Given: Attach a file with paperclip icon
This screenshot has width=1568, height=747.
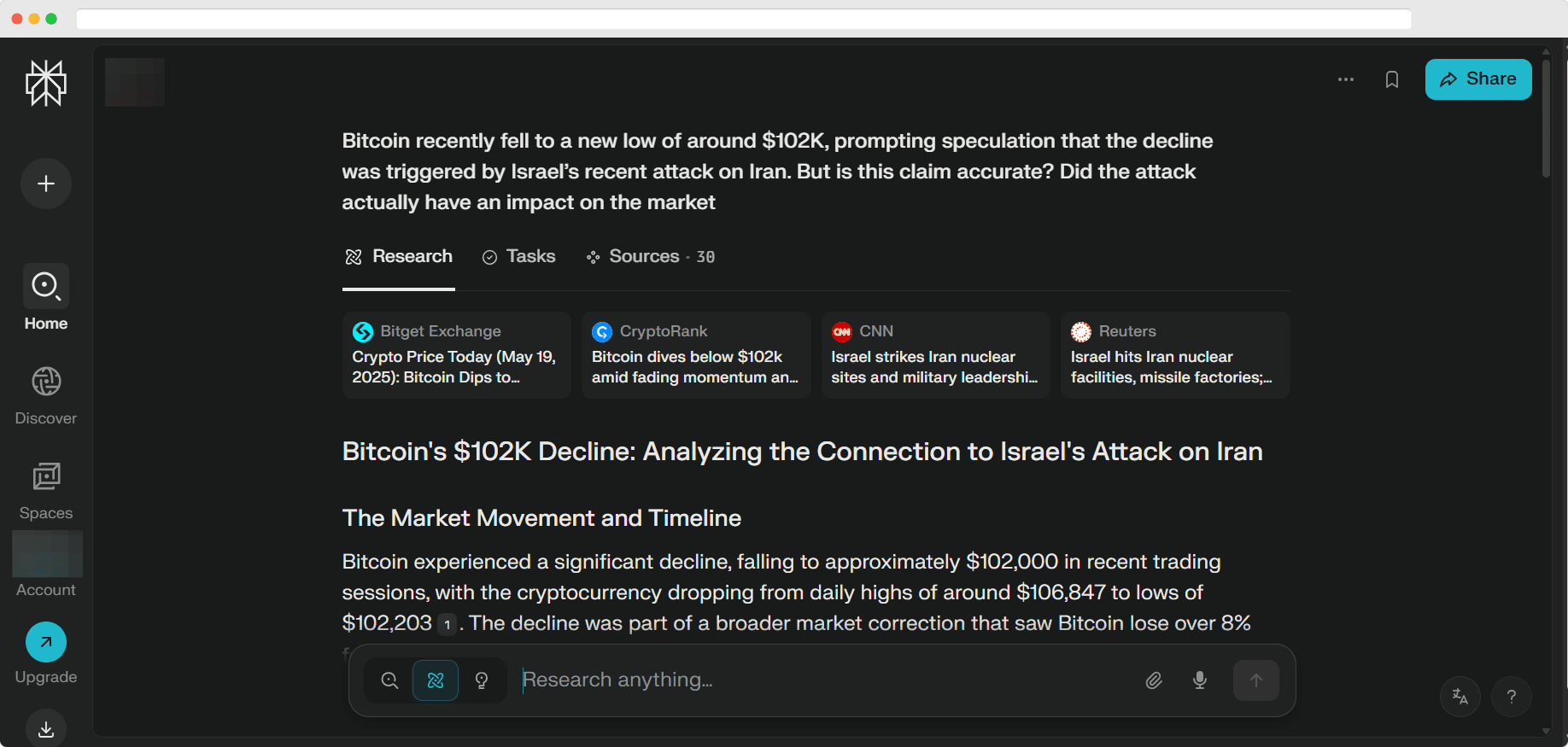Looking at the screenshot, I should (1154, 680).
